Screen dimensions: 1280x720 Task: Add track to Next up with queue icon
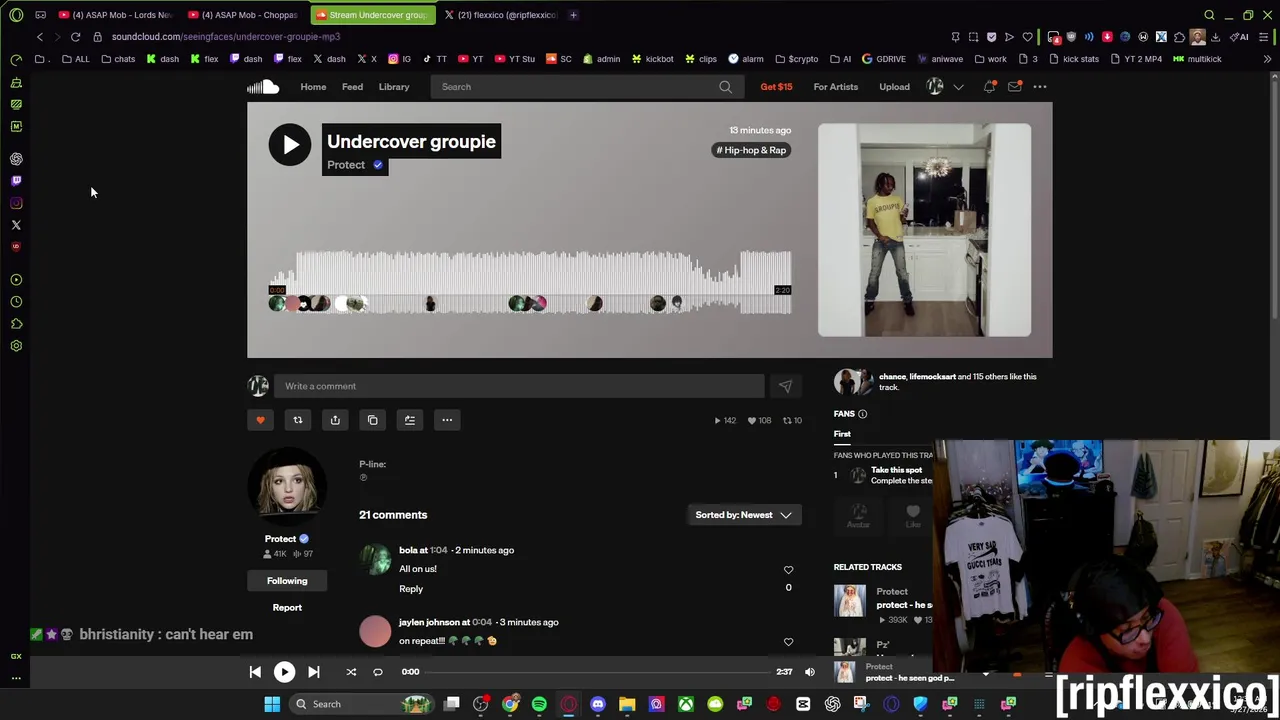tap(410, 420)
